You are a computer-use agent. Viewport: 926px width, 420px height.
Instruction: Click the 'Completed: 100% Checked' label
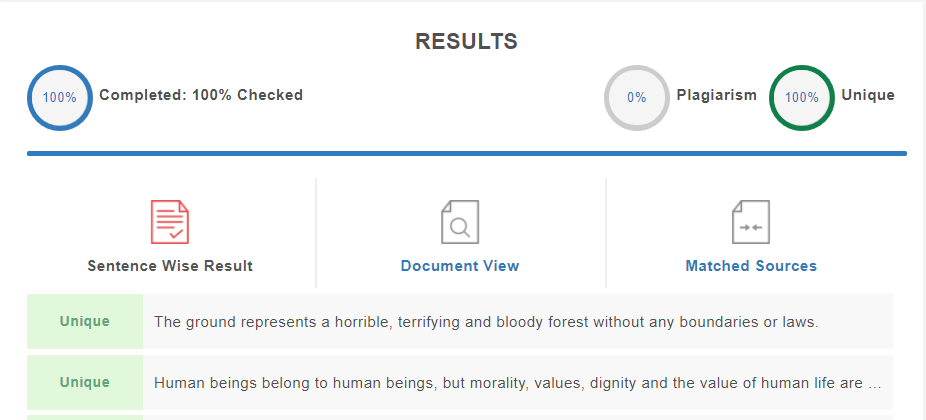[201, 95]
